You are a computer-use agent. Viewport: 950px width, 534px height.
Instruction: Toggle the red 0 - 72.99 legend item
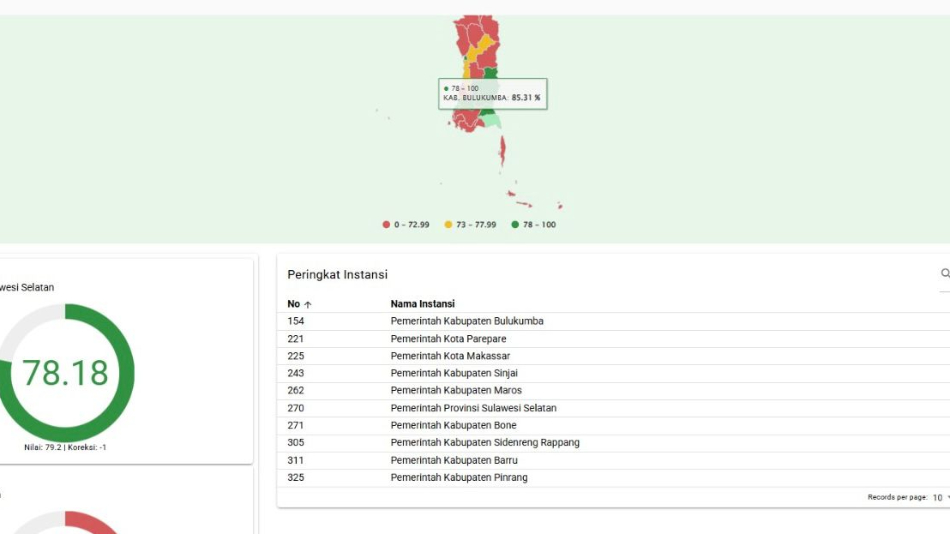coord(406,225)
